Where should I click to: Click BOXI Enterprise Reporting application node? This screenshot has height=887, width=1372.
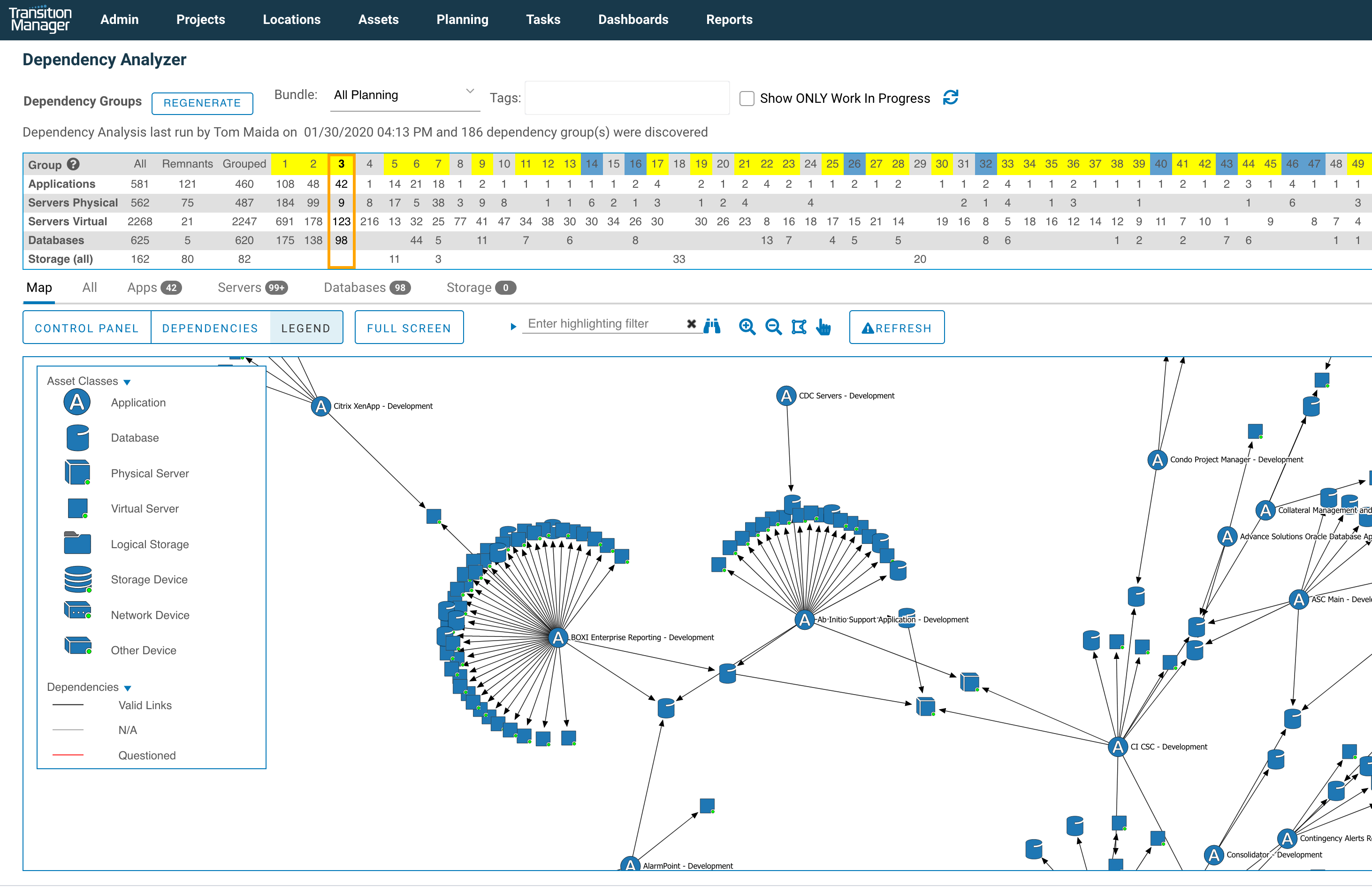[557, 637]
